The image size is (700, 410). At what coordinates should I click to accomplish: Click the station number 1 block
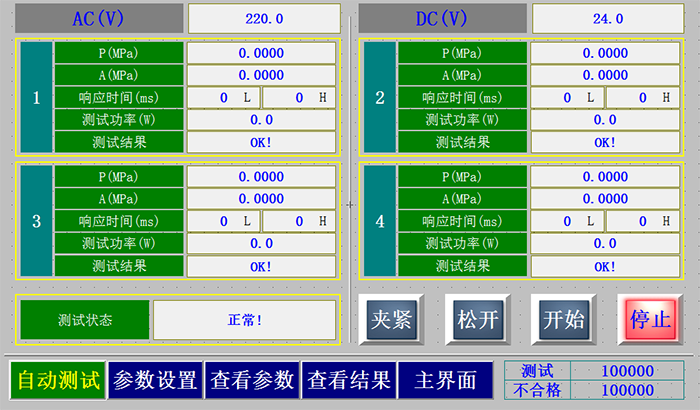(x=36, y=97)
